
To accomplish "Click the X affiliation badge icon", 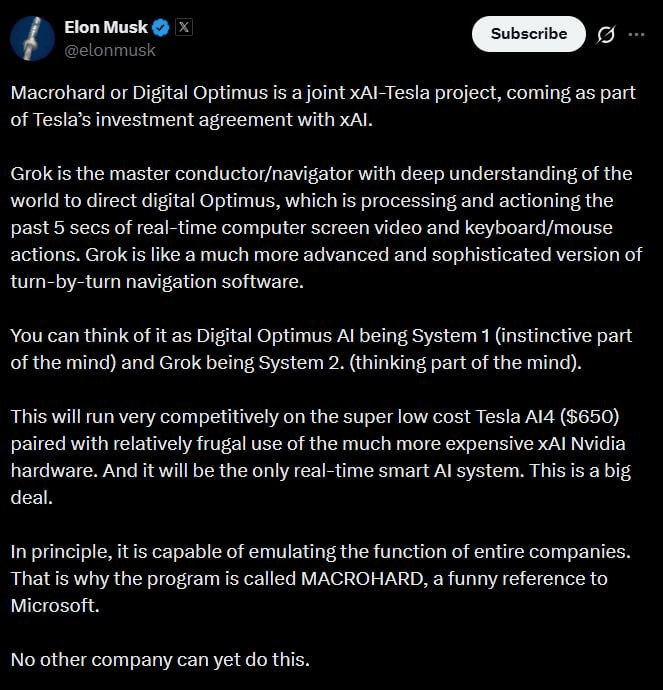I will (x=184, y=28).
